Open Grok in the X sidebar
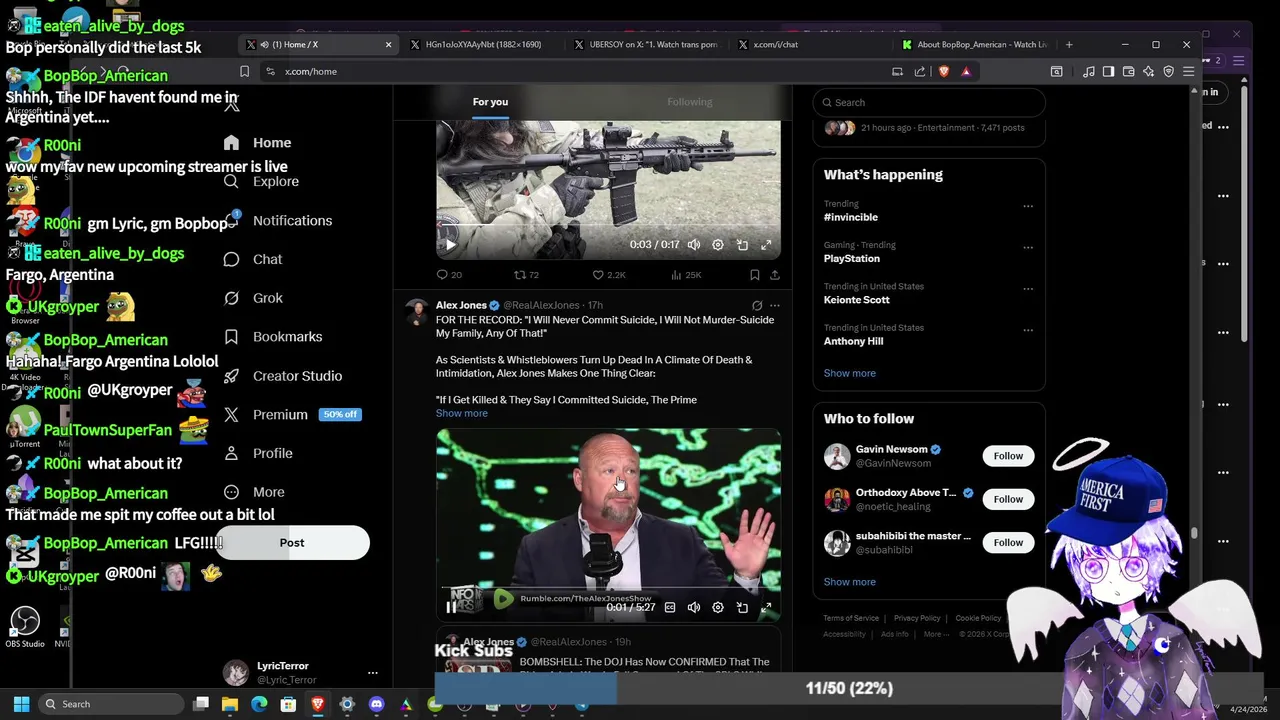The height and width of the screenshot is (720, 1280). click(253, 298)
